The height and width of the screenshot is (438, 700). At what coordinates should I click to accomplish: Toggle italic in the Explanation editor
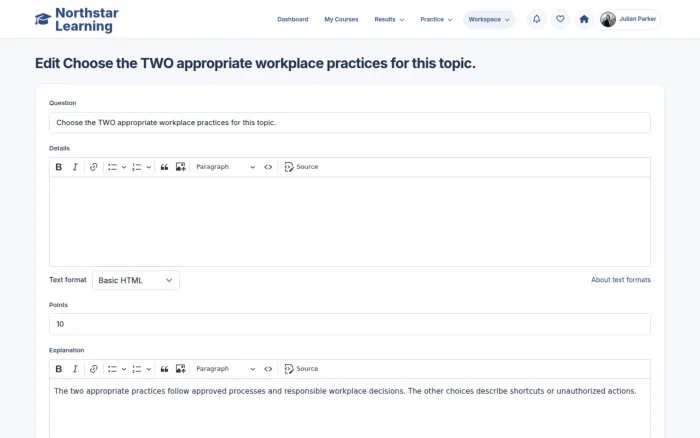(x=75, y=369)
